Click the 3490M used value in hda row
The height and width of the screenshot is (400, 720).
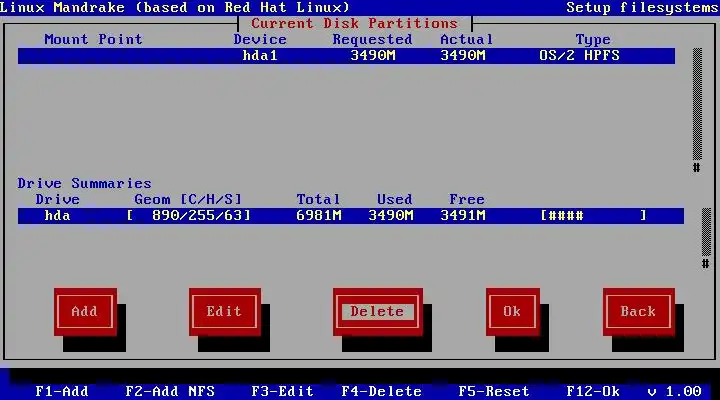point(391,216)
